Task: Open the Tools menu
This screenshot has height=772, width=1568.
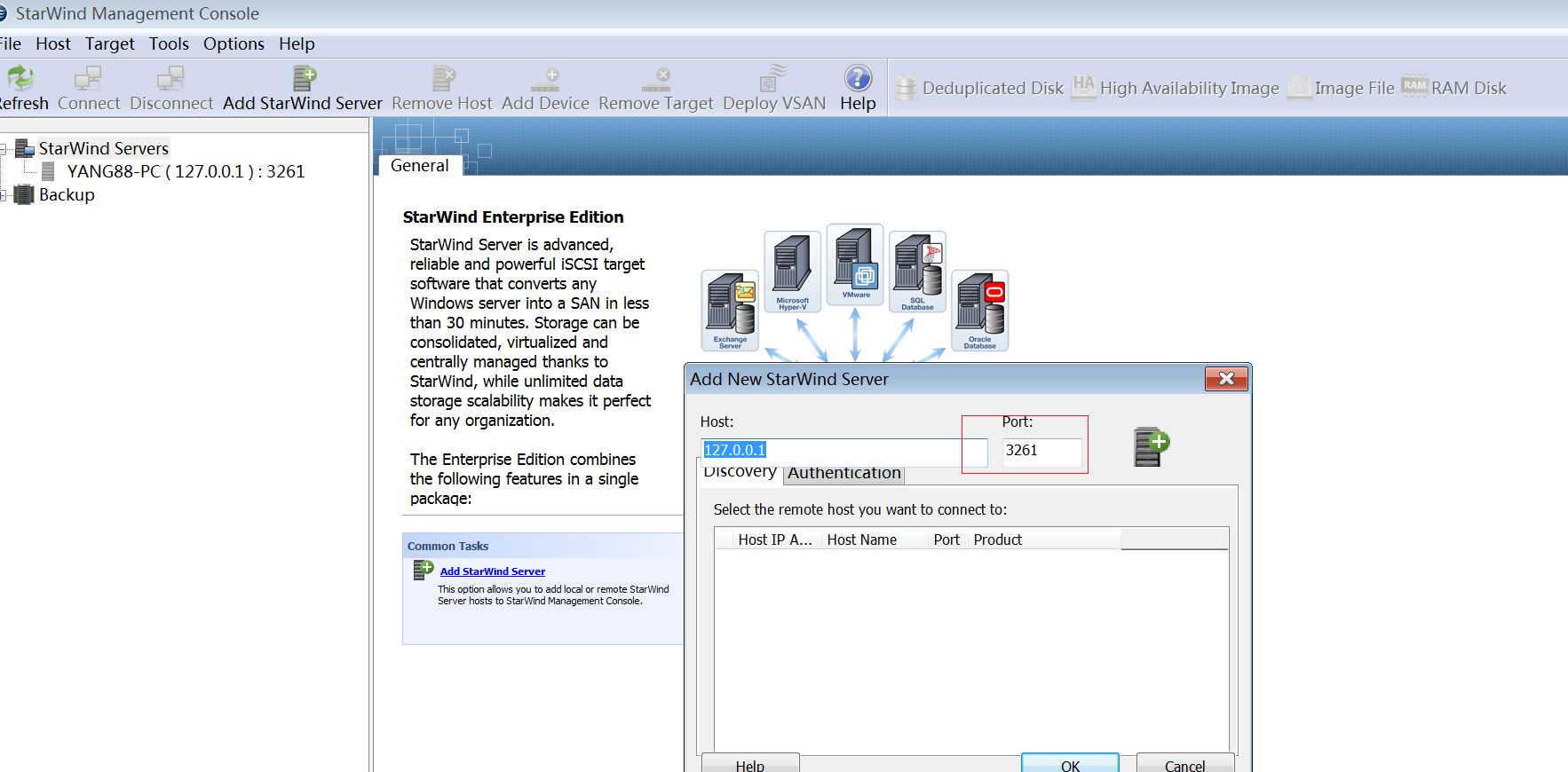Action: point(169,43)
